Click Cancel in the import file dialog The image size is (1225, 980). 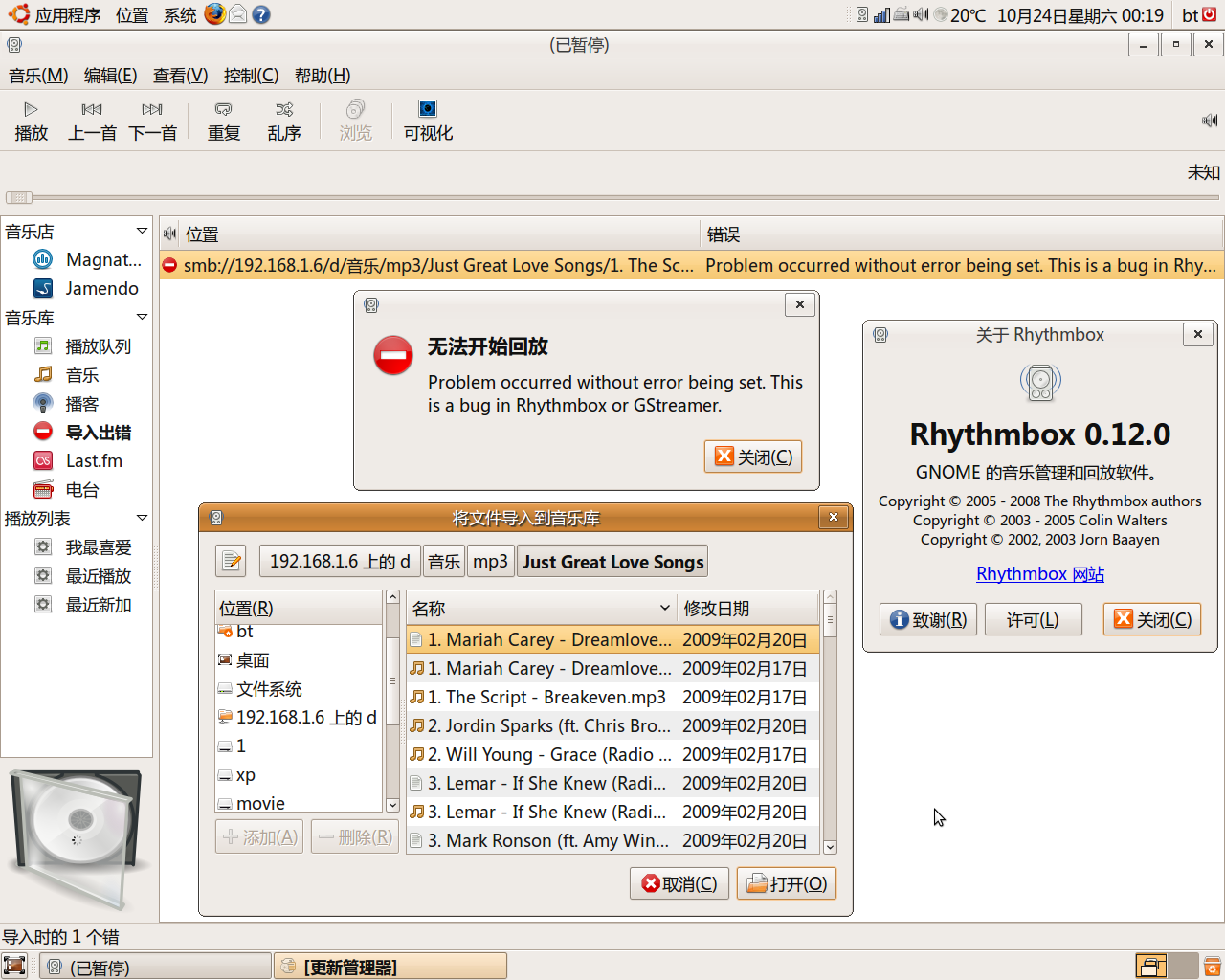click(679, 883)
